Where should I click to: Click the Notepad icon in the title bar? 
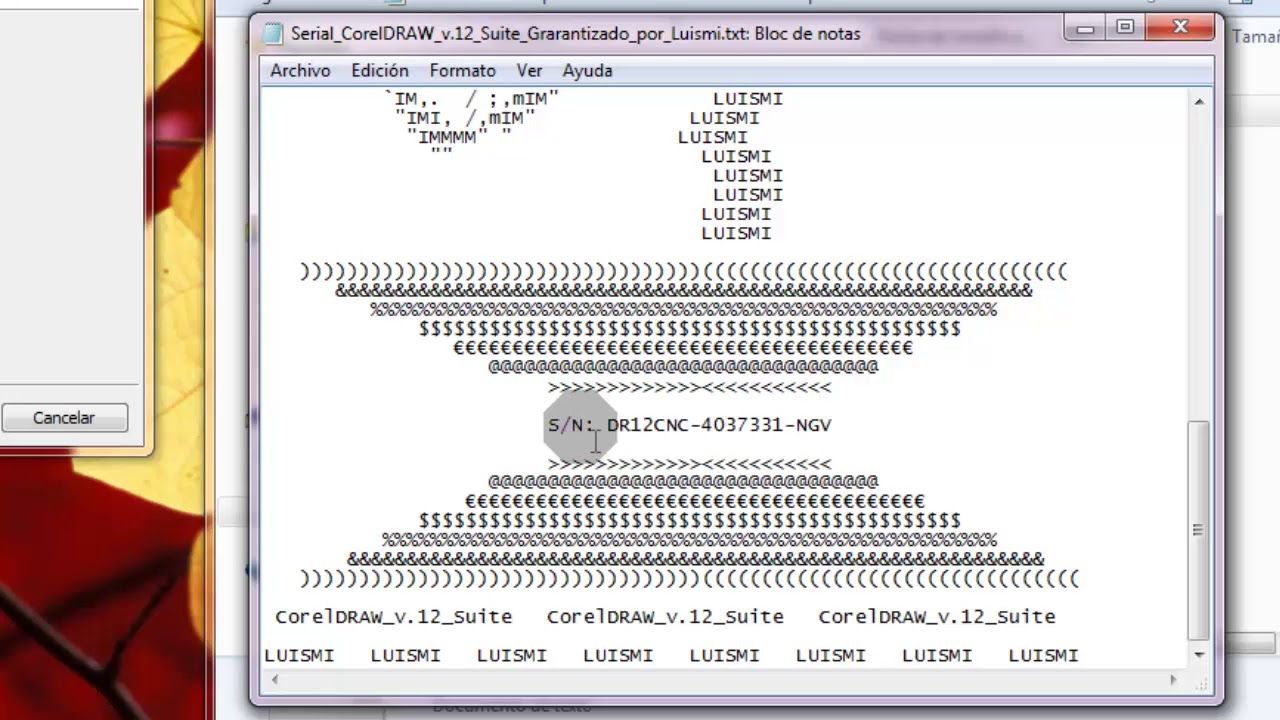272,34
